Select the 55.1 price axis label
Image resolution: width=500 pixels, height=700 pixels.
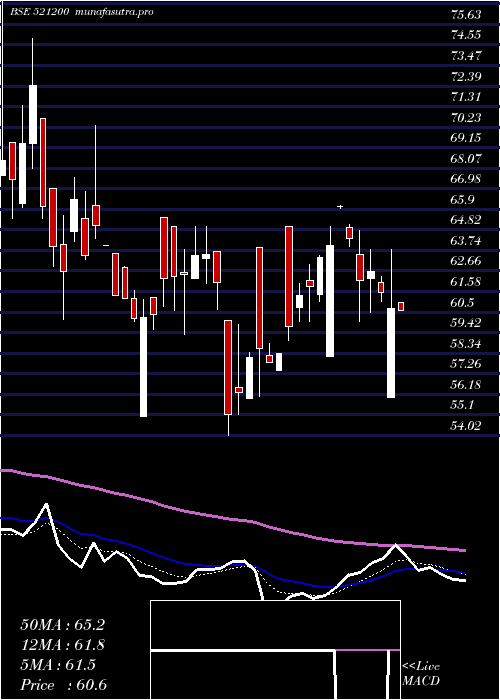(462, 405)
